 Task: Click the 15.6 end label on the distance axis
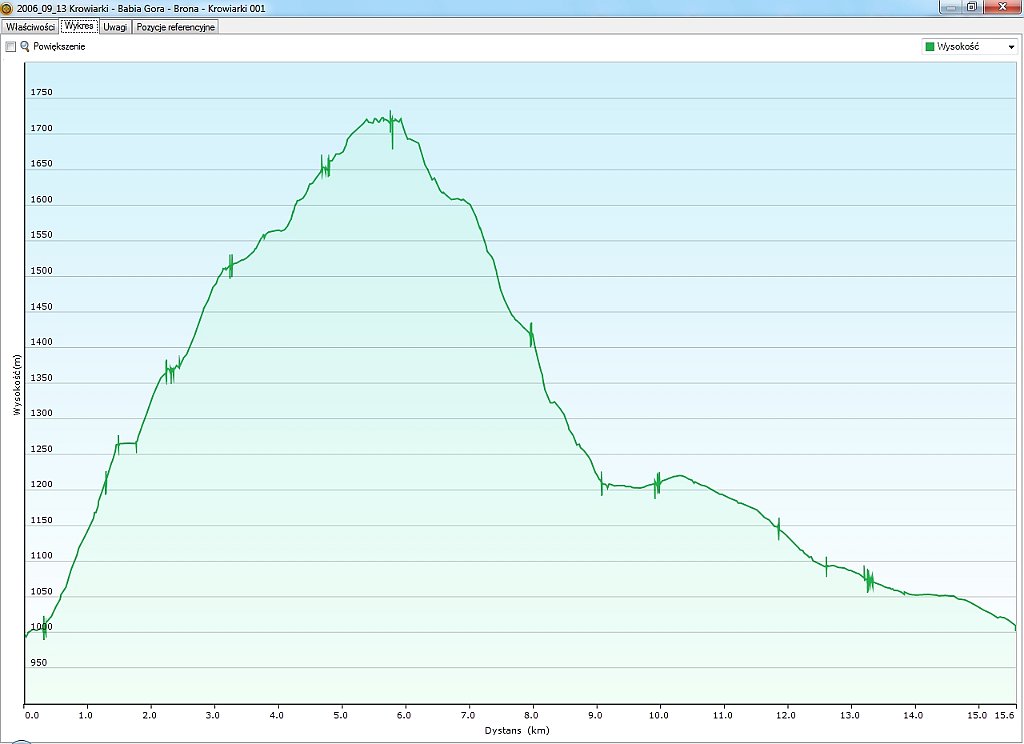click(1006, 715)
